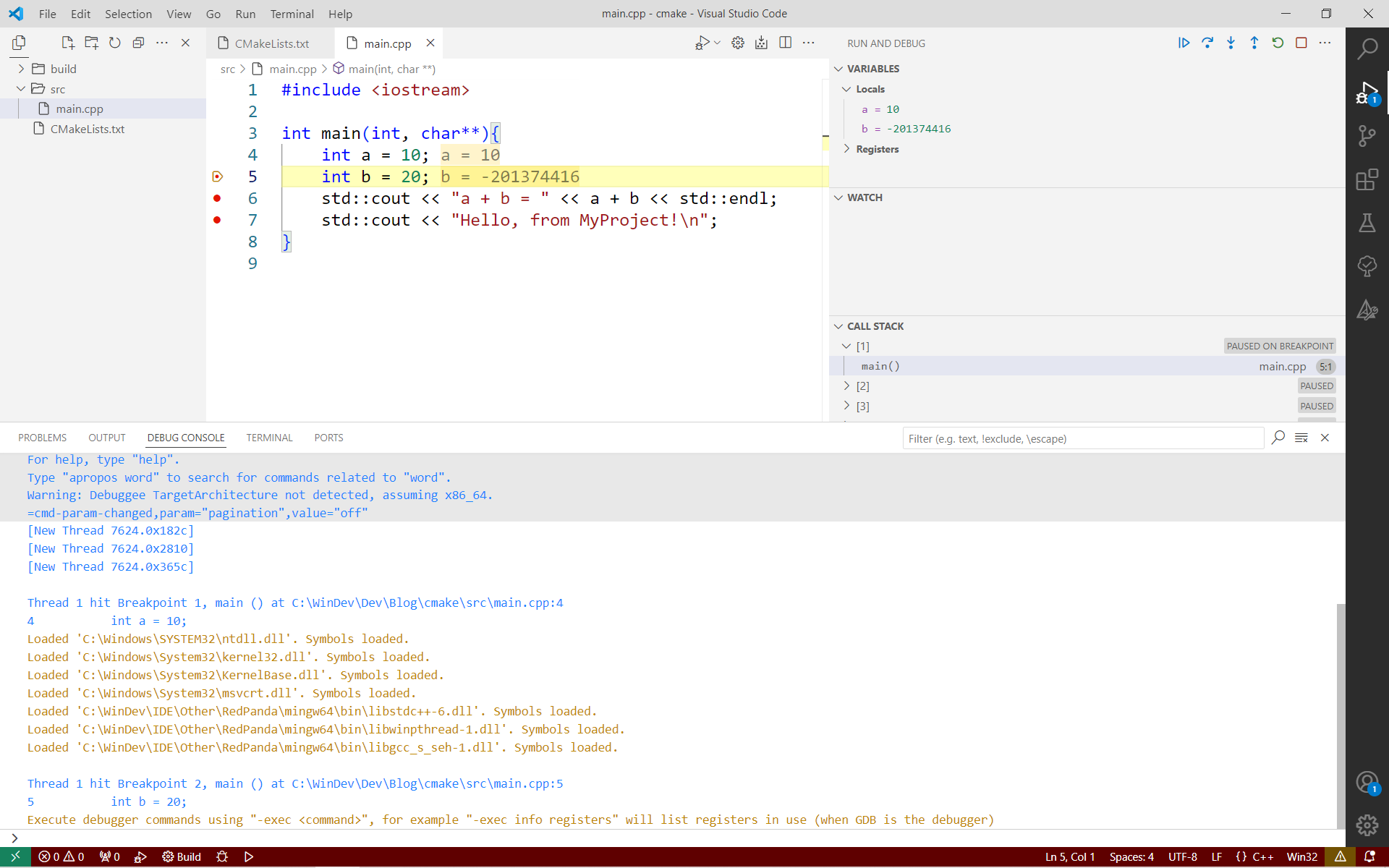Click the debug console filter input field

click(1082, 438)
